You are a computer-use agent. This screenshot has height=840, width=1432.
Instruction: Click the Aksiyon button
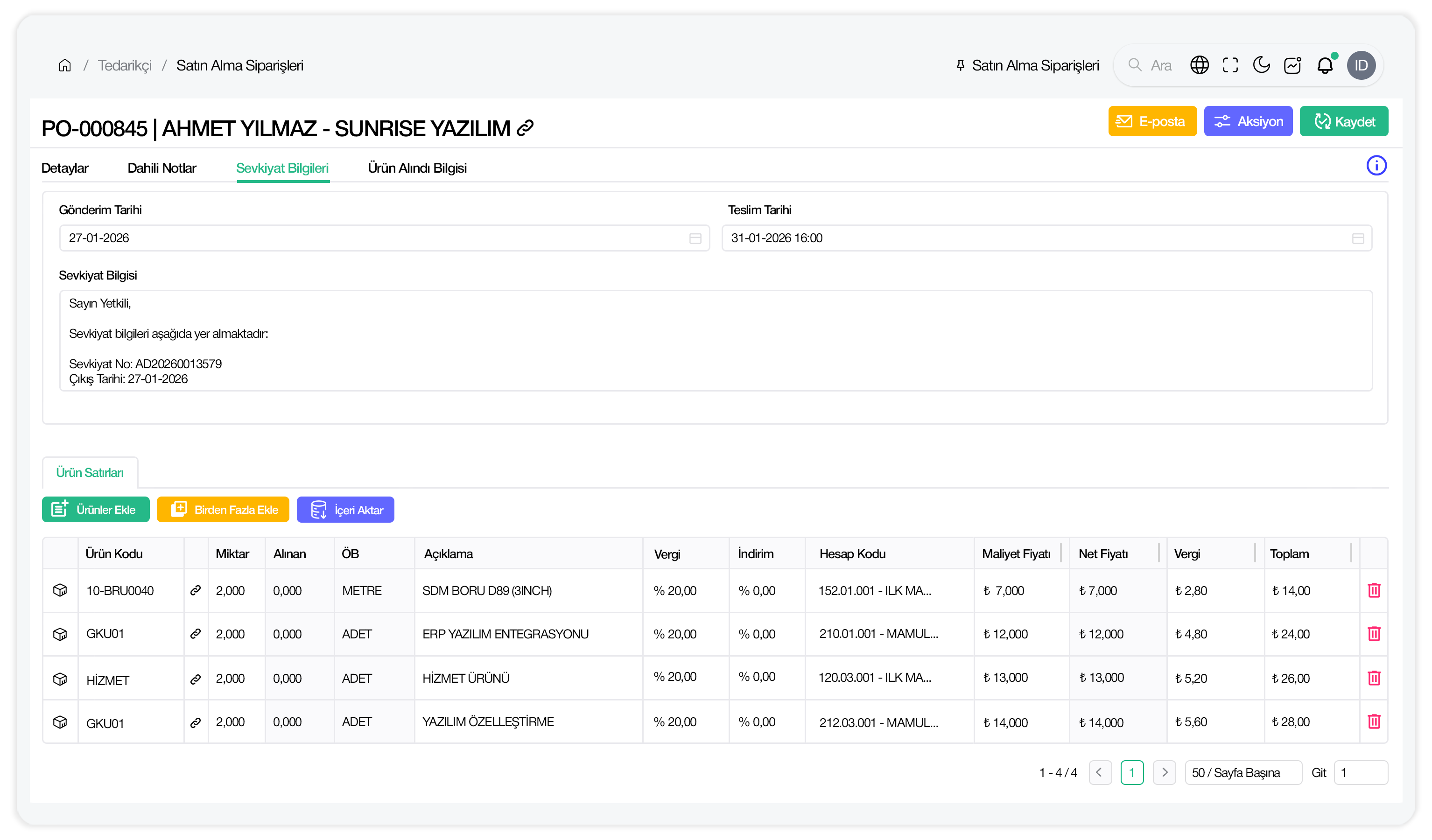[1248, 122]
